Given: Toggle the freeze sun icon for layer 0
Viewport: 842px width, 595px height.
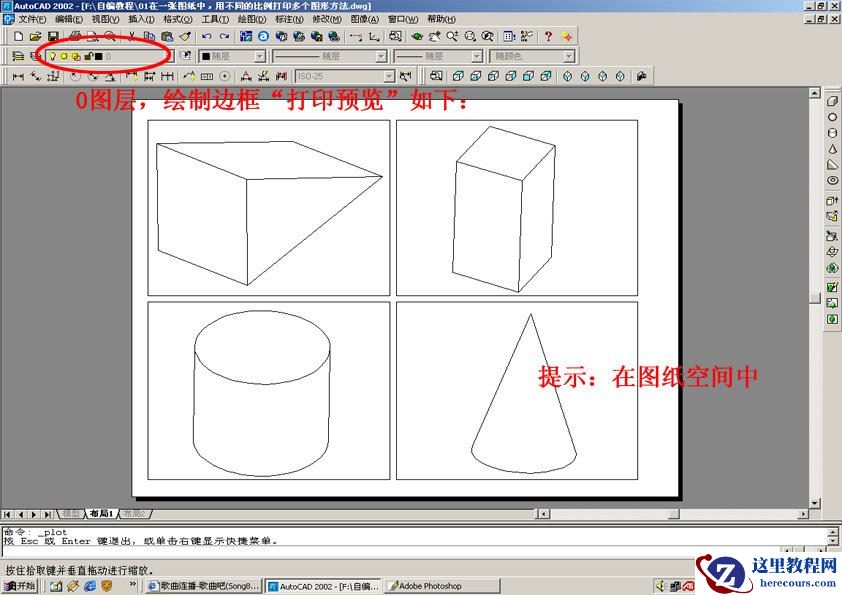Looking at the screenshot, I should 65,56.
